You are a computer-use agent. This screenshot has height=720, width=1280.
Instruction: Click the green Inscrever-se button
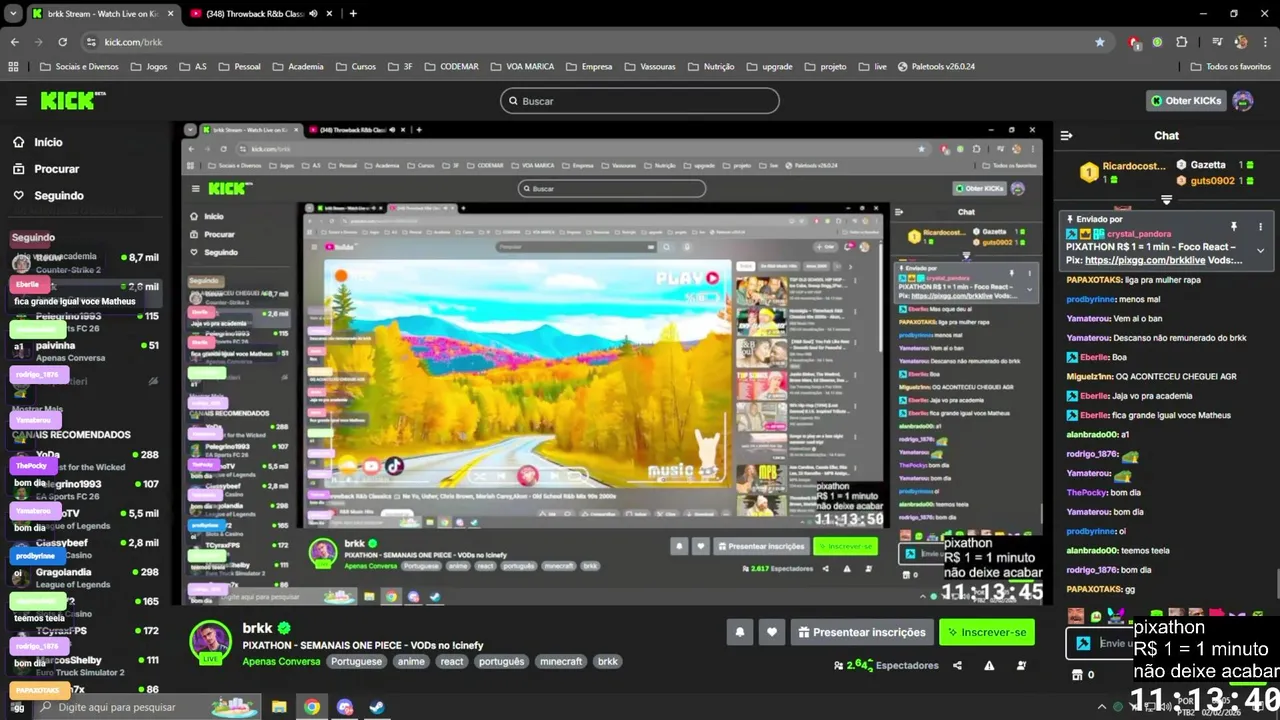click(986, 632)
